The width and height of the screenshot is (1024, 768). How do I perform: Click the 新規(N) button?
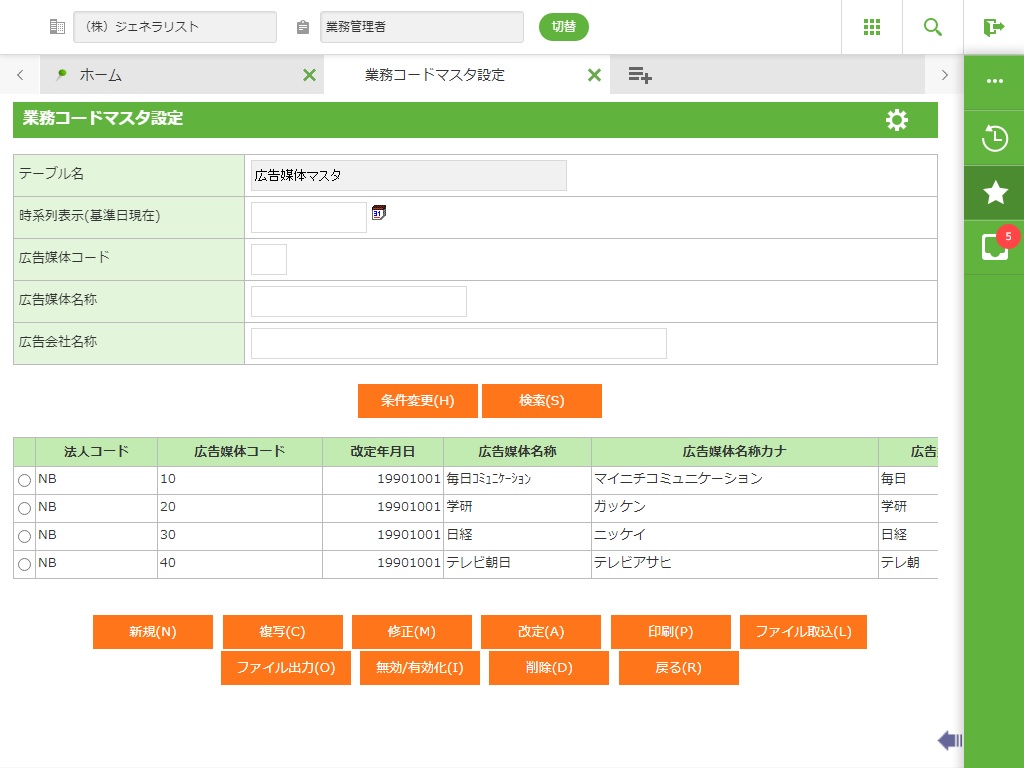coord(153,632)
